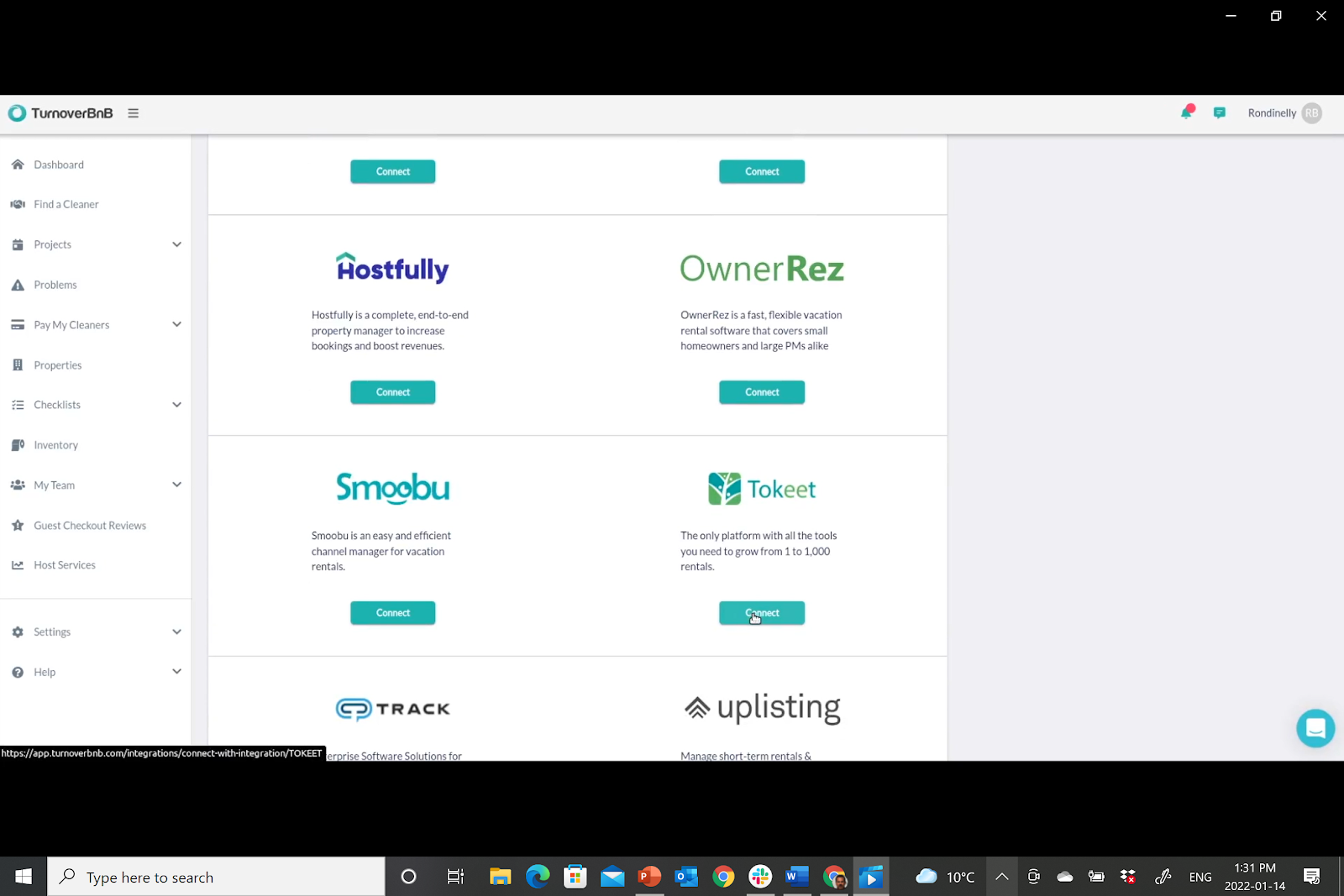
Task: Click the TRACK logo
Action: [x=392, y=709]
